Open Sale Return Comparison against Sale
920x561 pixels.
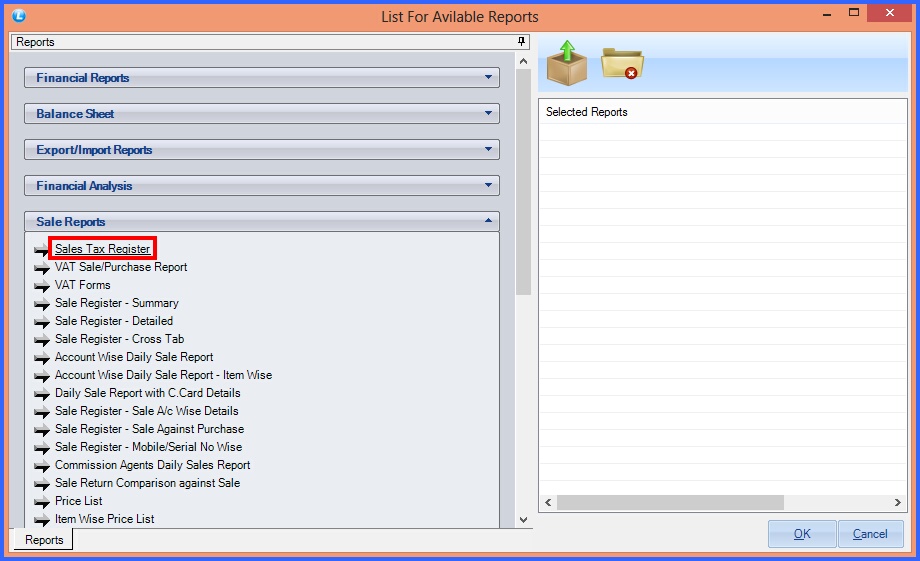pos(147,483)
